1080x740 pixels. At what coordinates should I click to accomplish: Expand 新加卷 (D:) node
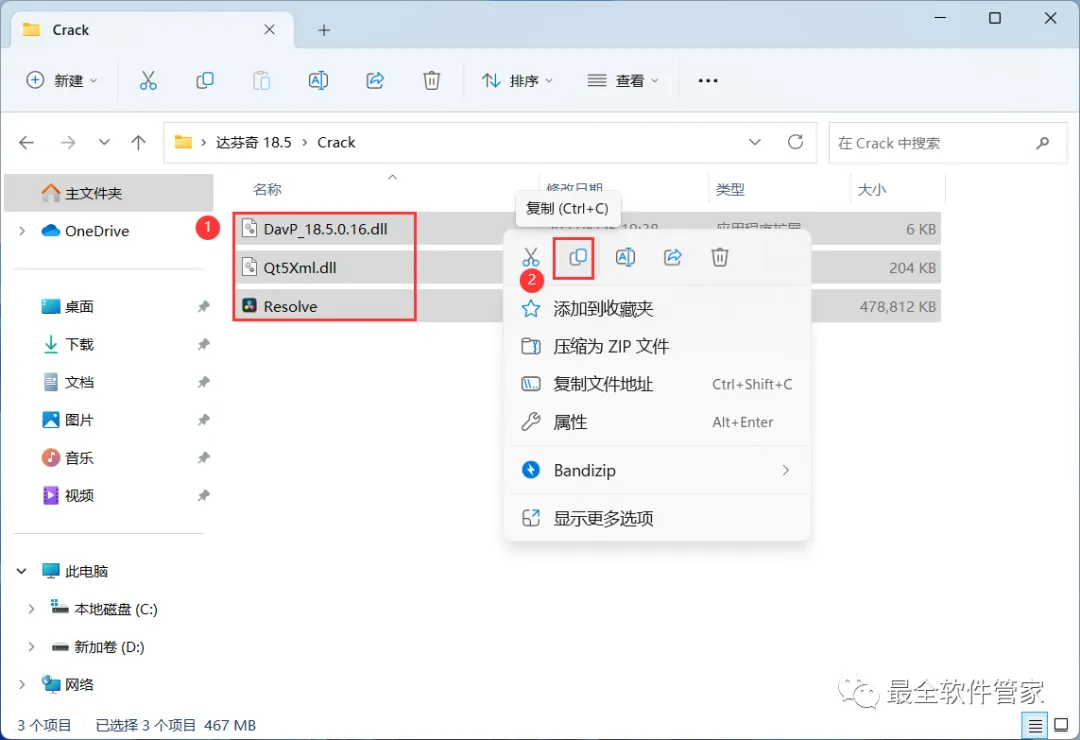(31, 647)
